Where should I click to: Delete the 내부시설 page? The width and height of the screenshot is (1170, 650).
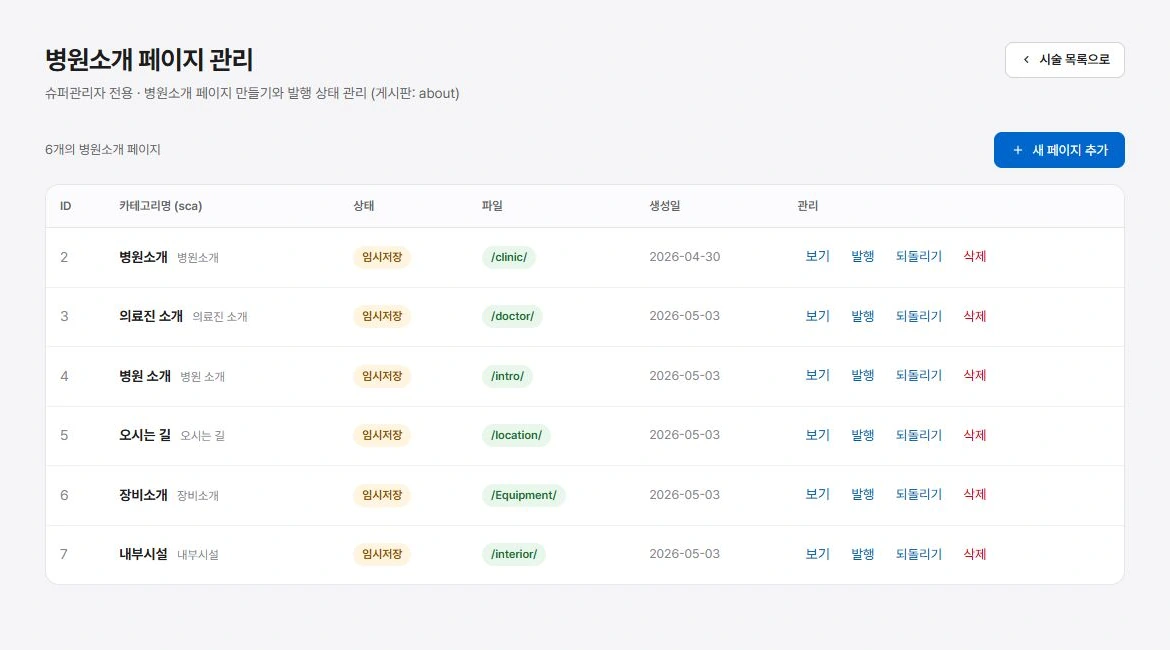(x=975, y=554)
